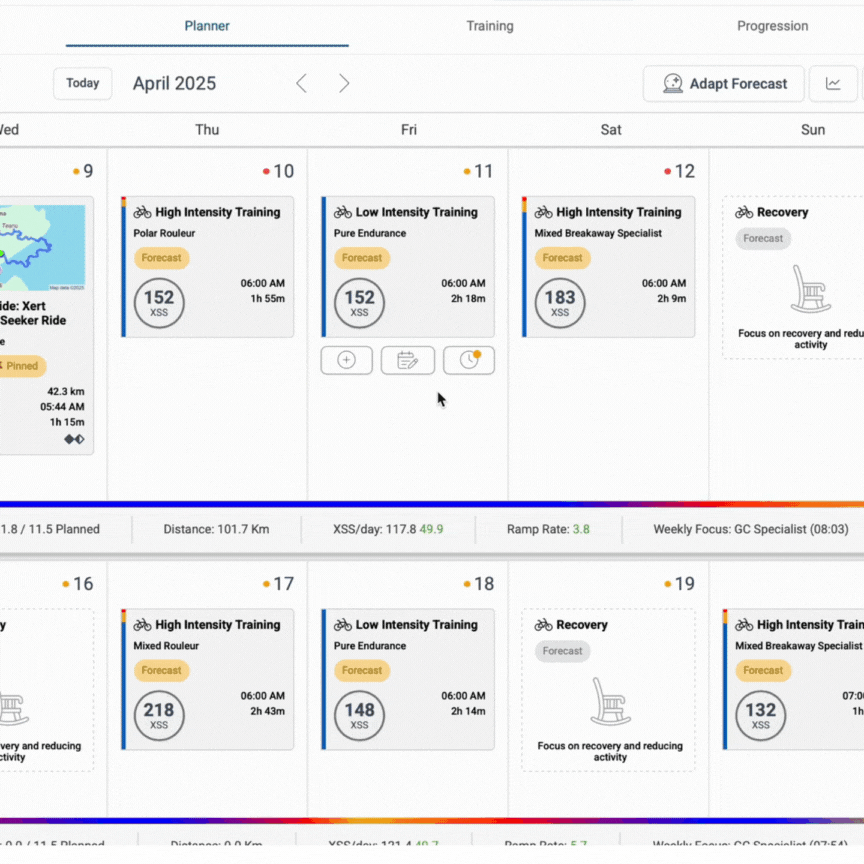
Task: Open the Training tab
Action: [x=490, y=26]
